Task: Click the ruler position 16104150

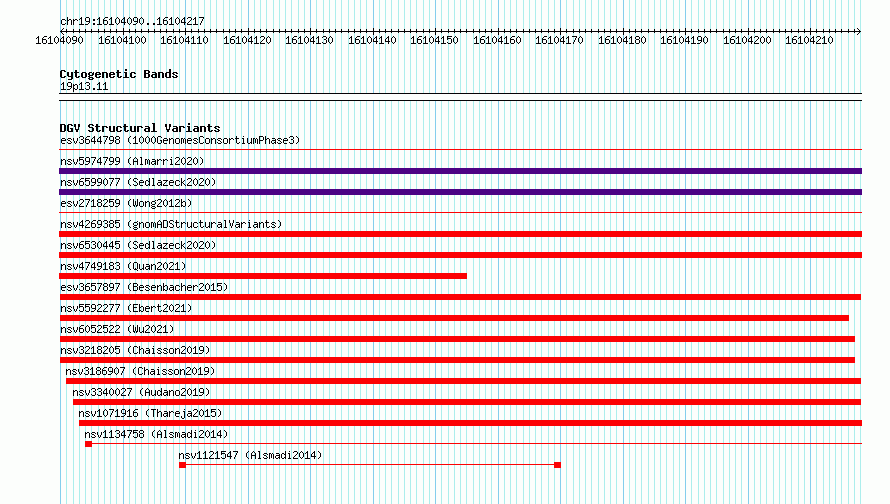Action: pyautogui.click(x=434, y=40)
